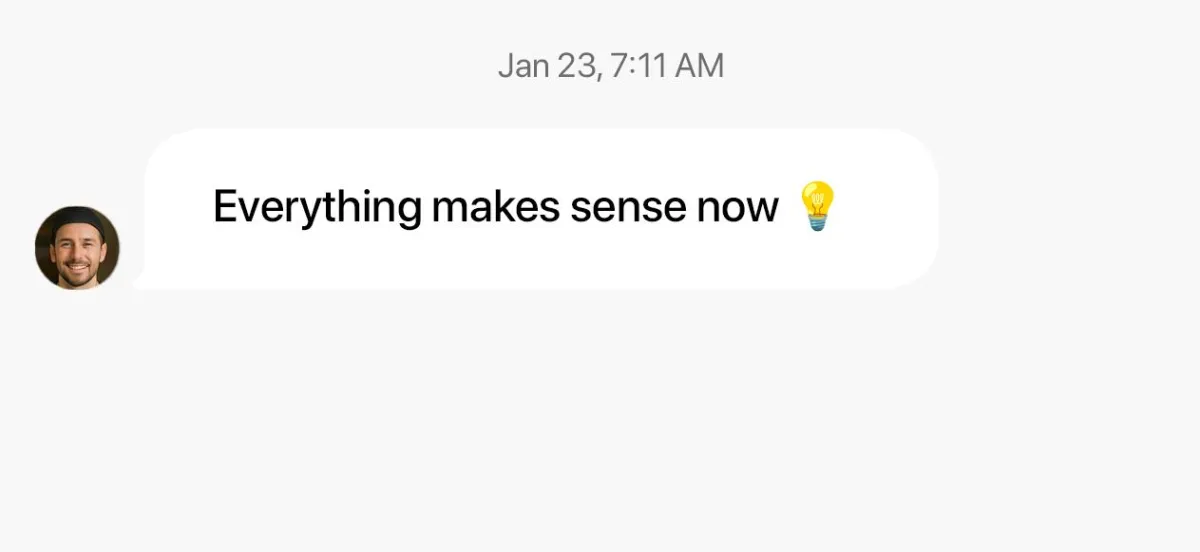Click the empty chat area below the message
Viewport: 1200px width, 552px height.
600,420
